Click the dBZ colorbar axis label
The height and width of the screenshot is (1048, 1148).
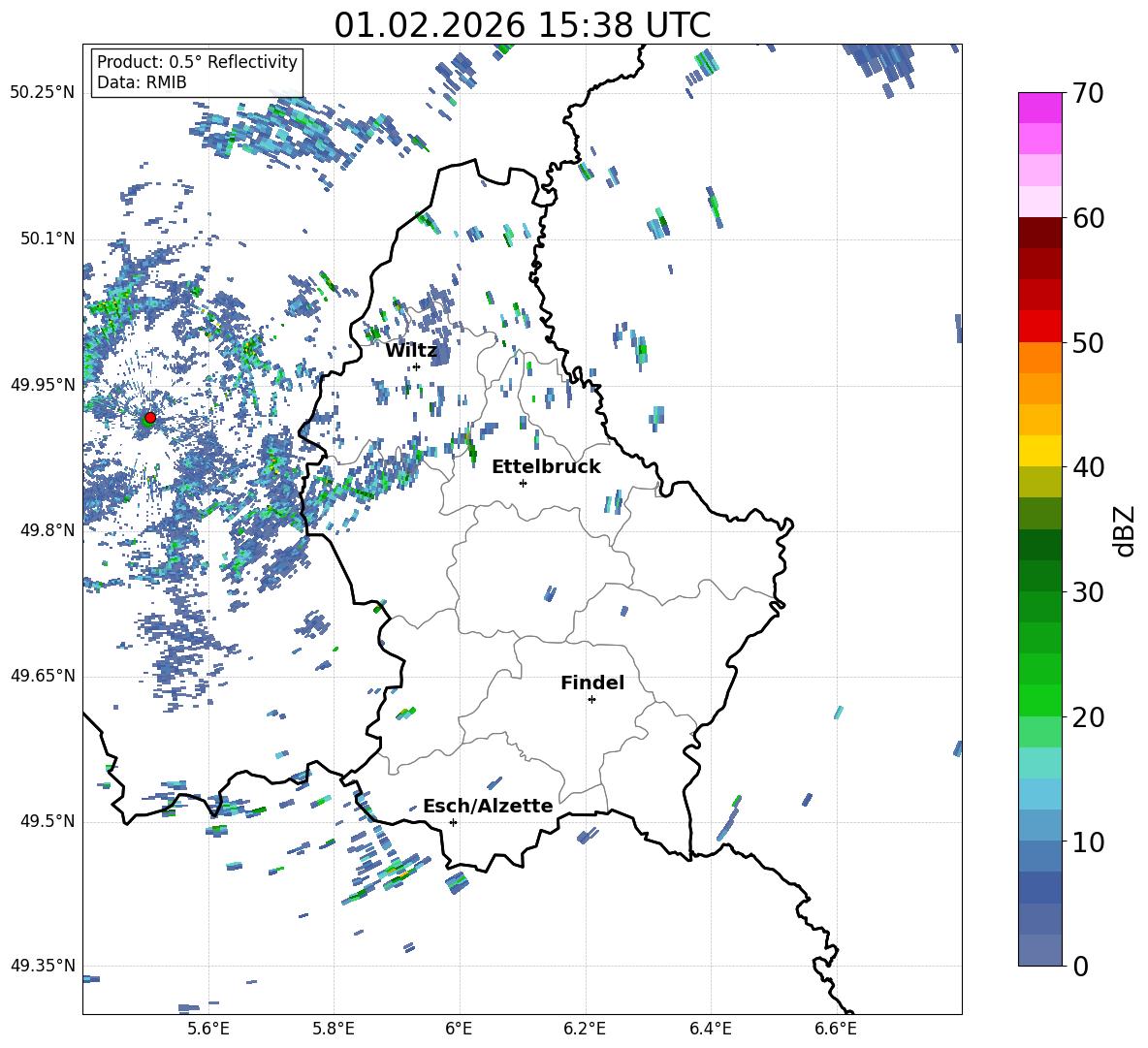pyautogui.click(x=1126, y=530)
